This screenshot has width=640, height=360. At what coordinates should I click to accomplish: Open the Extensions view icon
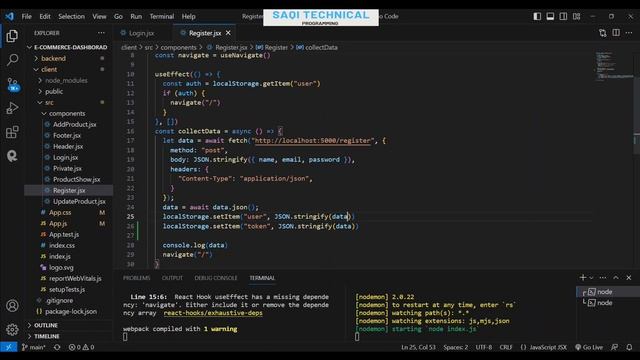click(x=12, y=132)
